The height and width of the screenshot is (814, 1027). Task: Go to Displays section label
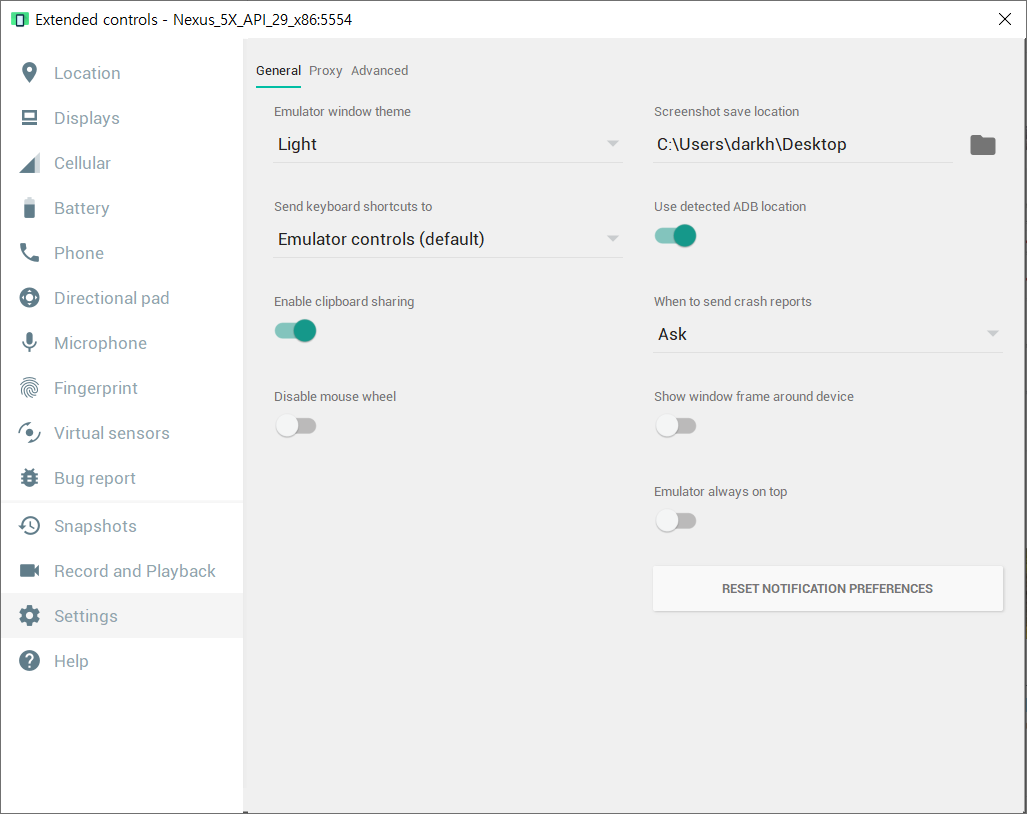[86, 119]
